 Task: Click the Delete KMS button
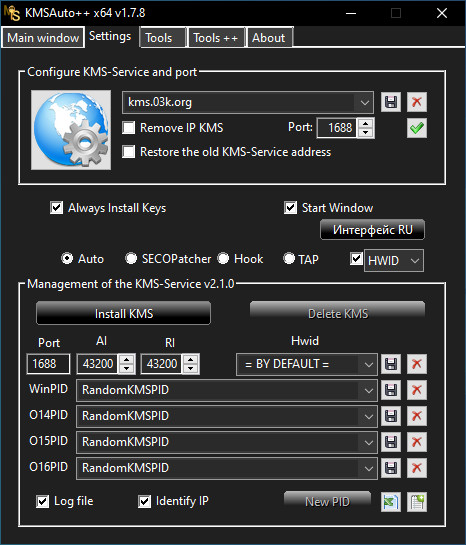pos(337,314)
